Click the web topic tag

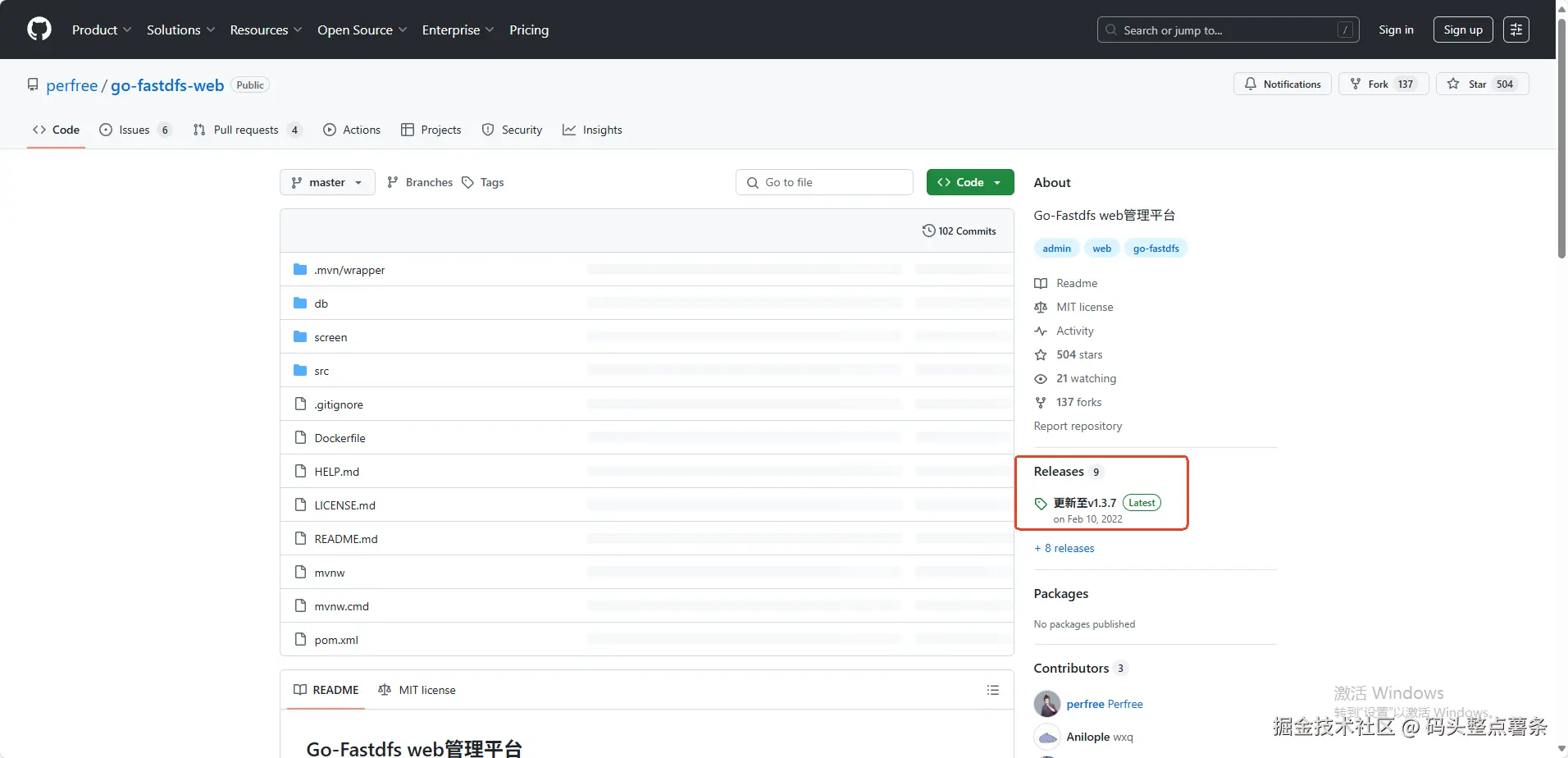point(1102,248)
